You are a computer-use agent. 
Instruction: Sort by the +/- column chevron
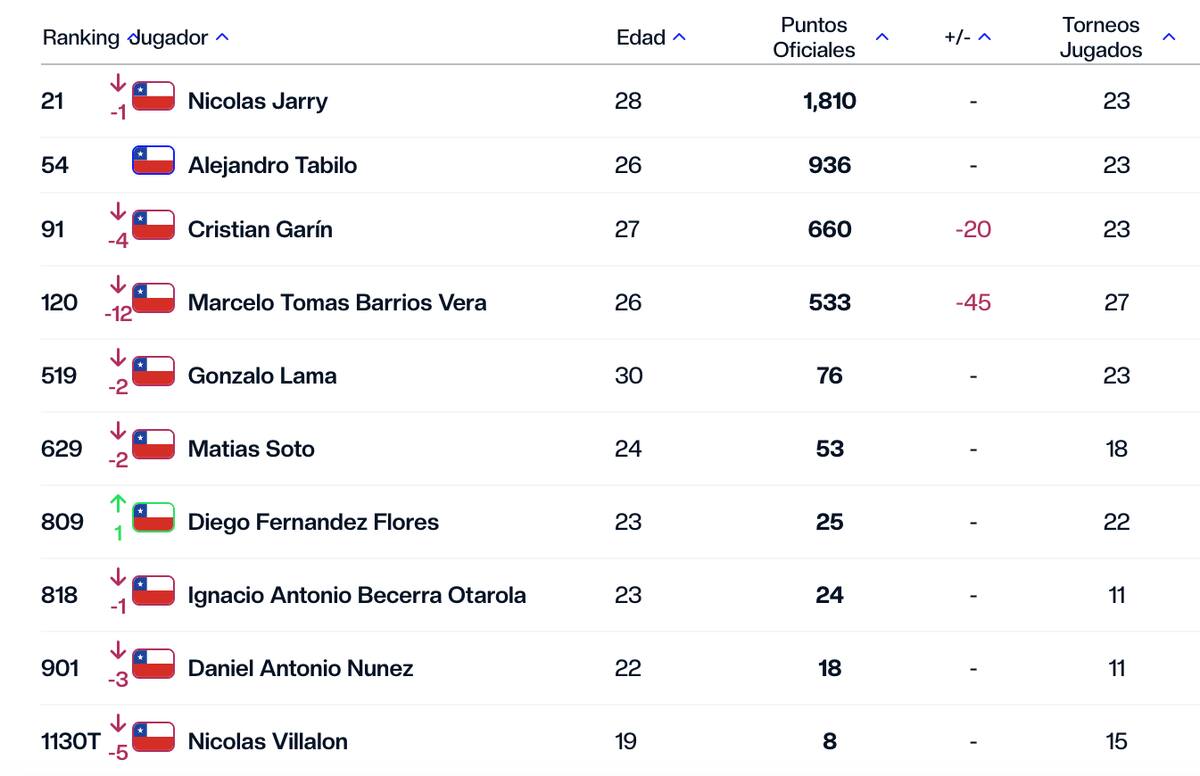coord(984,38)
